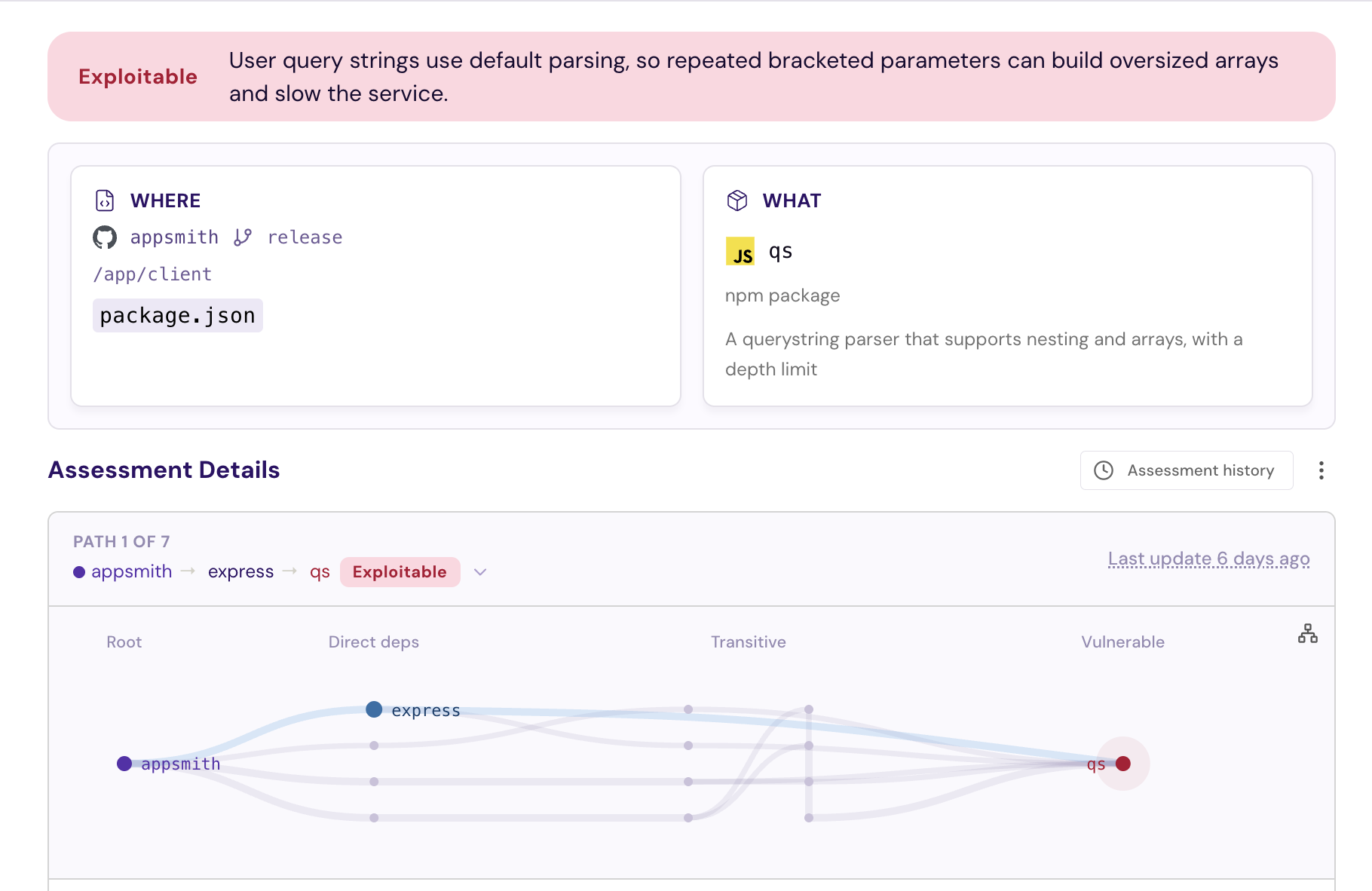Expand the path selector chevron
The height and width of the screenshot is (891, 1372).
[x=480, y=572]
